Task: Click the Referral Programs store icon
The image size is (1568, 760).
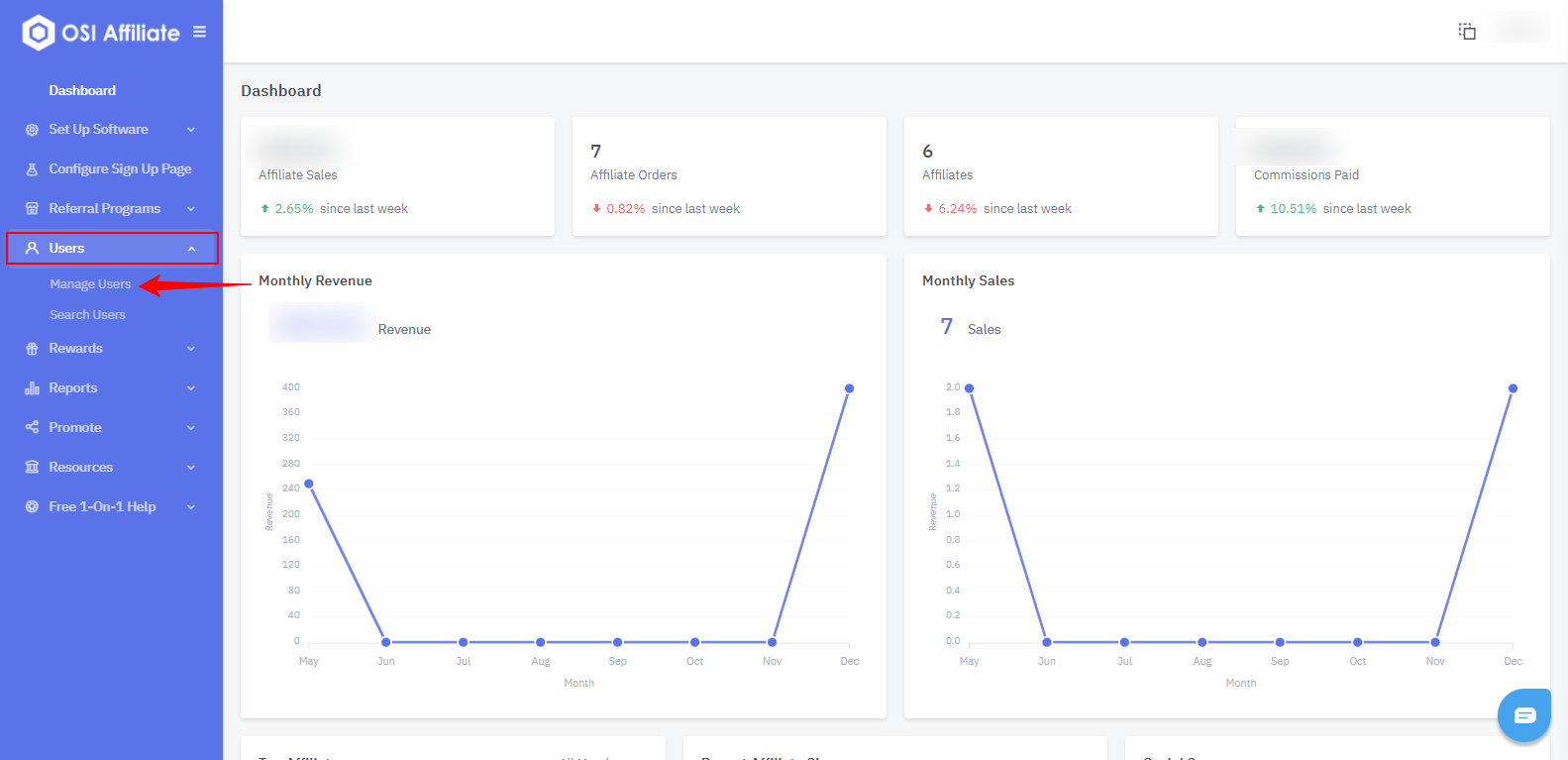Action: pyautogui.click(x=32, y=209)
